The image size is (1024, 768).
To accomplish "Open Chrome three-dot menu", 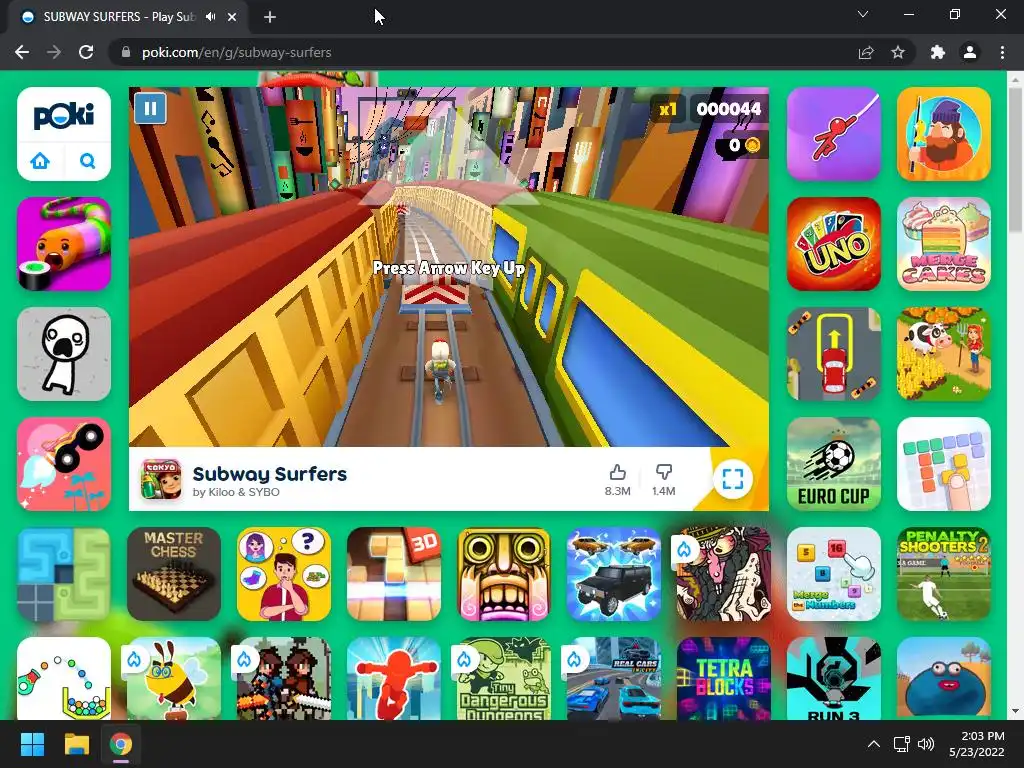I will pos(1002,52).
